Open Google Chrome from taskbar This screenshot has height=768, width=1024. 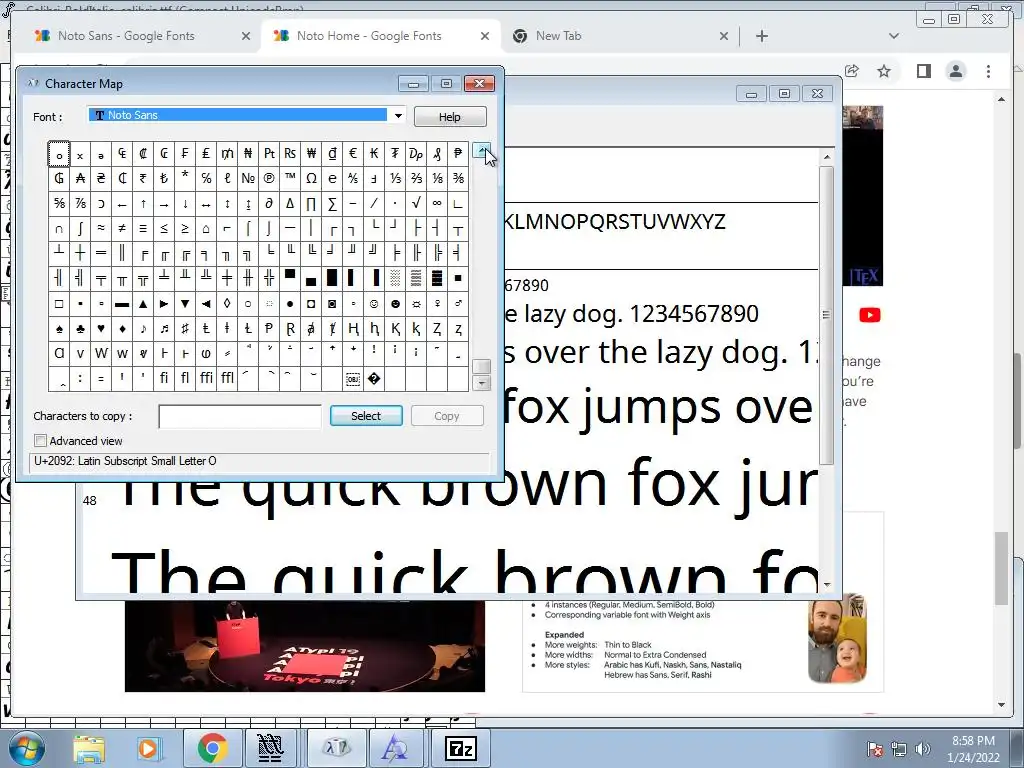[212, 749]
